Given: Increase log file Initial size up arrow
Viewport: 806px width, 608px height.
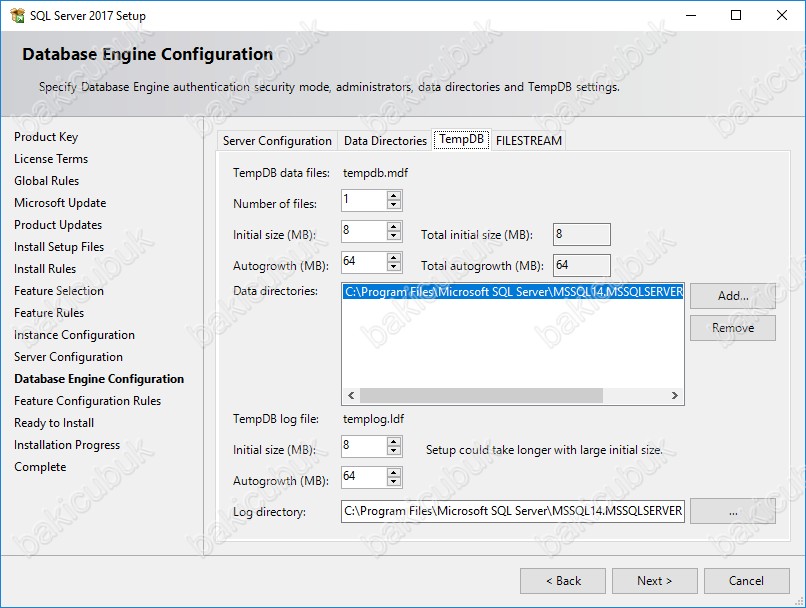Looking at the screenshot, I should tap(394, 442).
